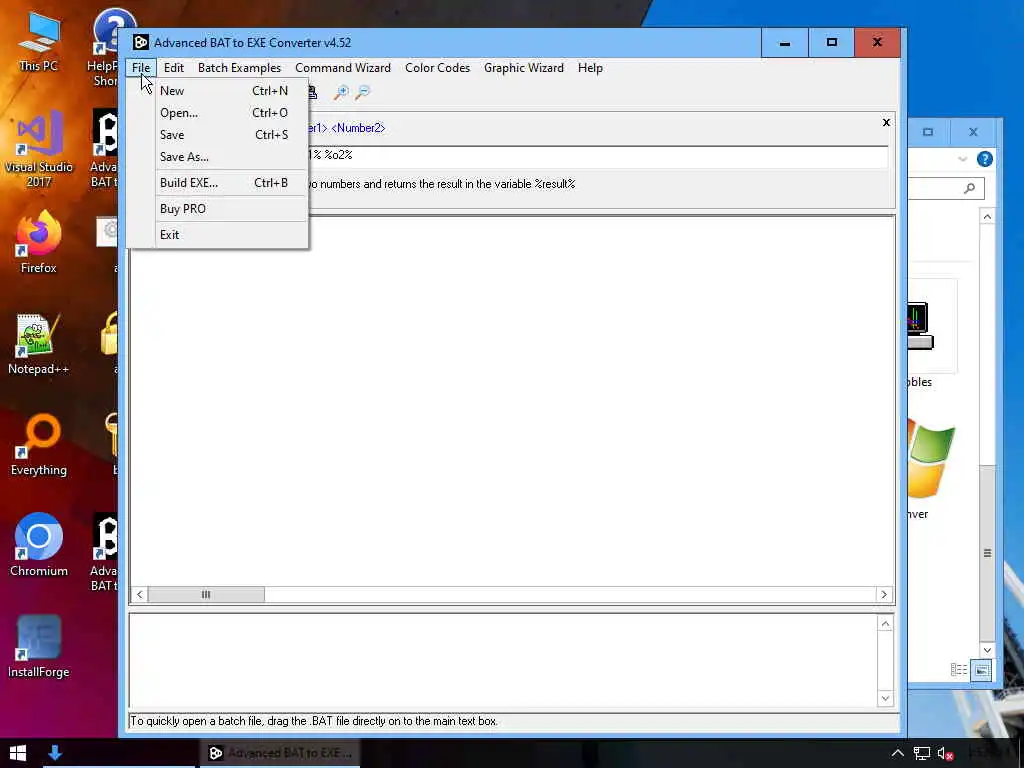Open the Help menu
Viewport: 1024px width, 768px height.
[x=590, y=68]
